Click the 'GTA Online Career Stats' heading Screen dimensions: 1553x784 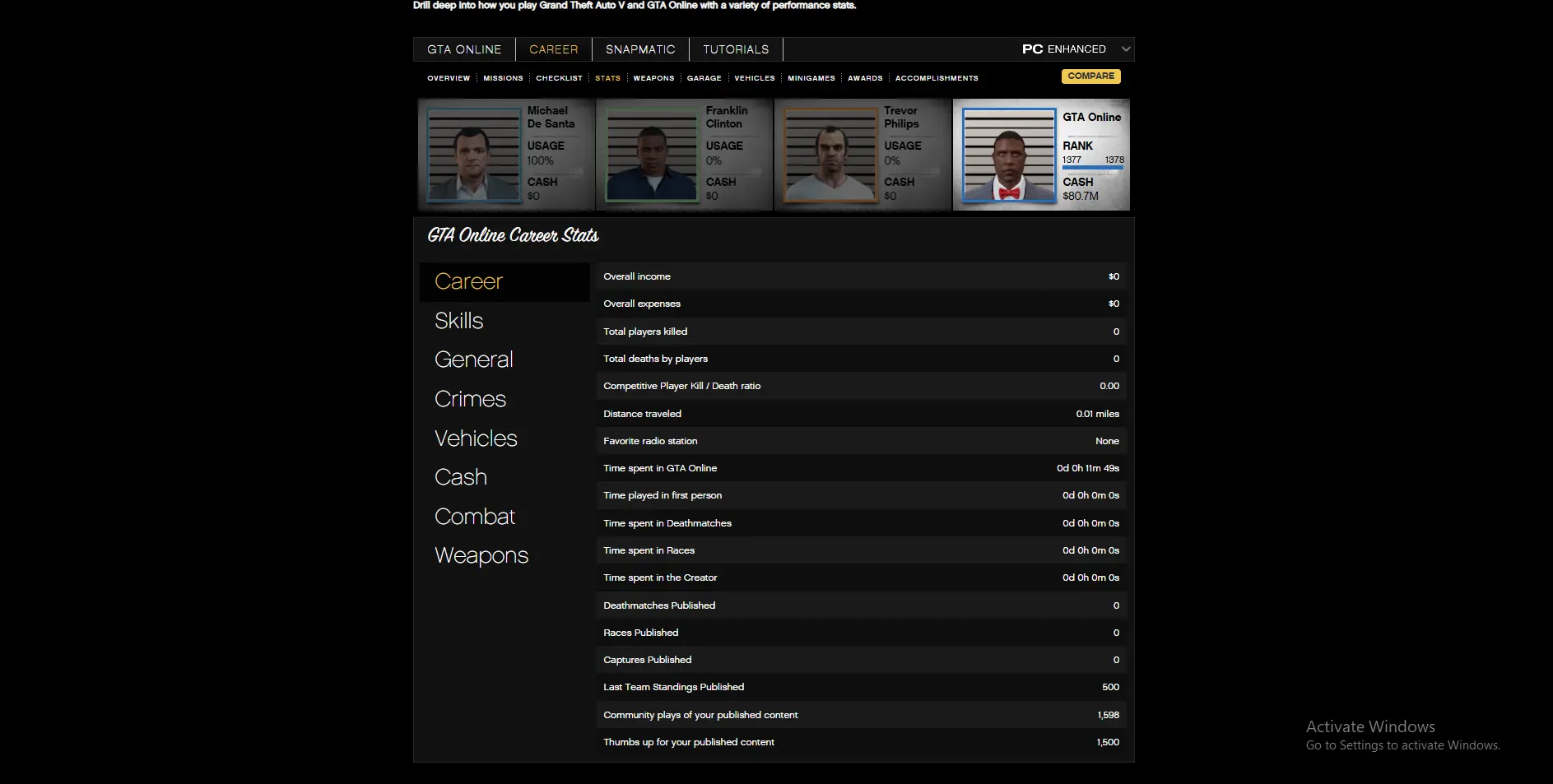coord(513,236)
